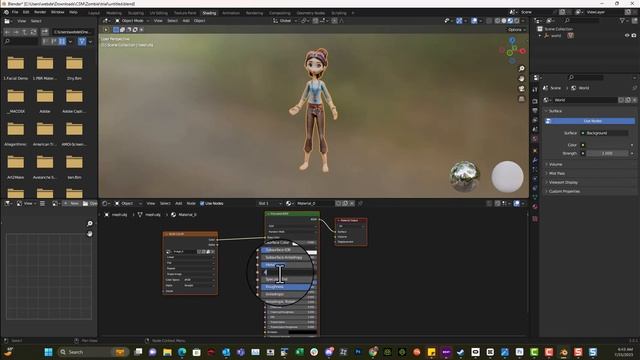Switch to the Layout workspace tab
640x360 pixels.
tap(94, 13)
